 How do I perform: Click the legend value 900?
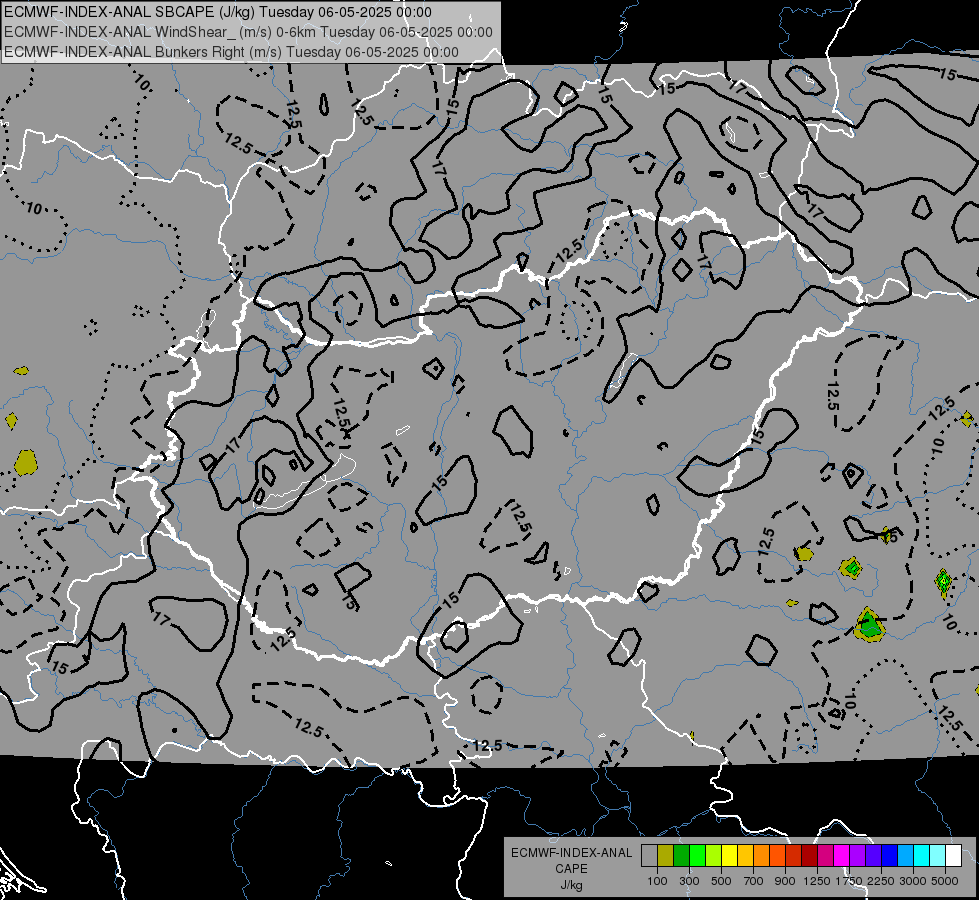[785, 881]
